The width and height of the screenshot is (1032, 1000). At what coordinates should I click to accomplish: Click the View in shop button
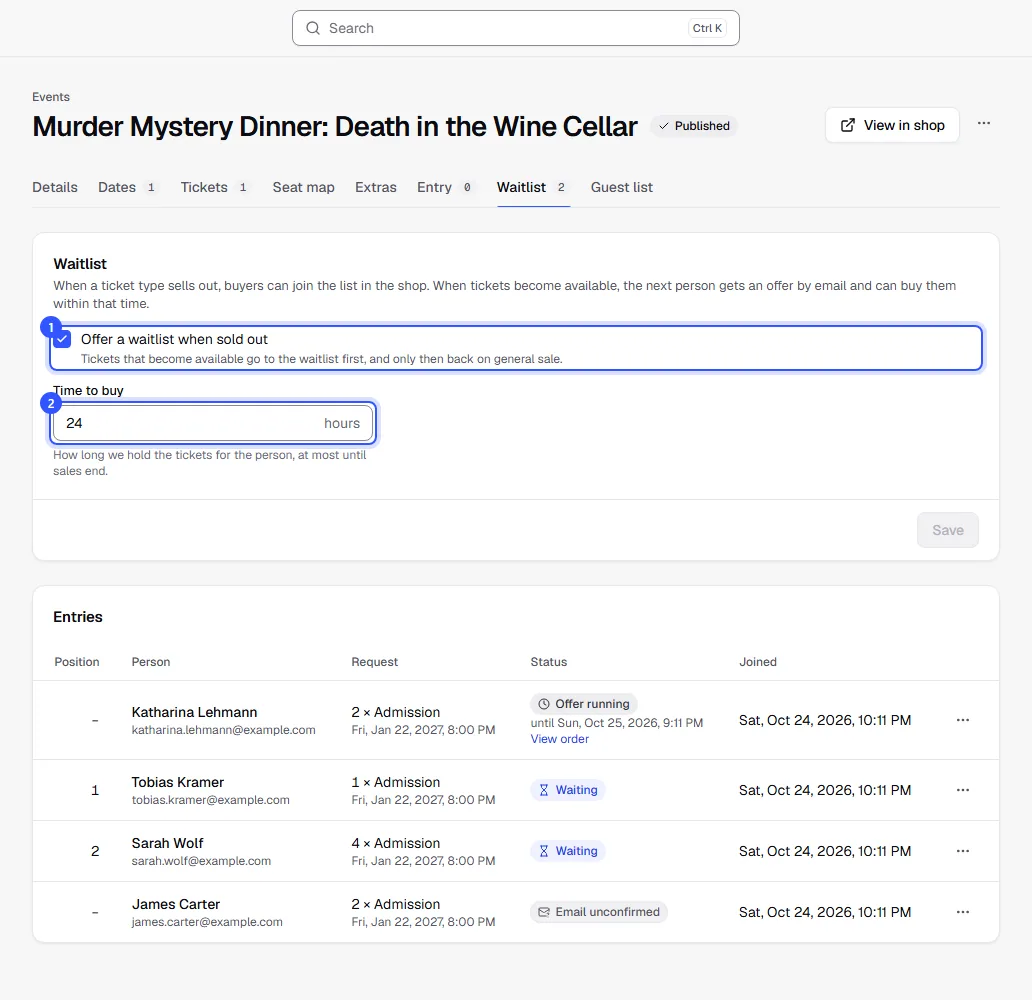pos(892,125)
